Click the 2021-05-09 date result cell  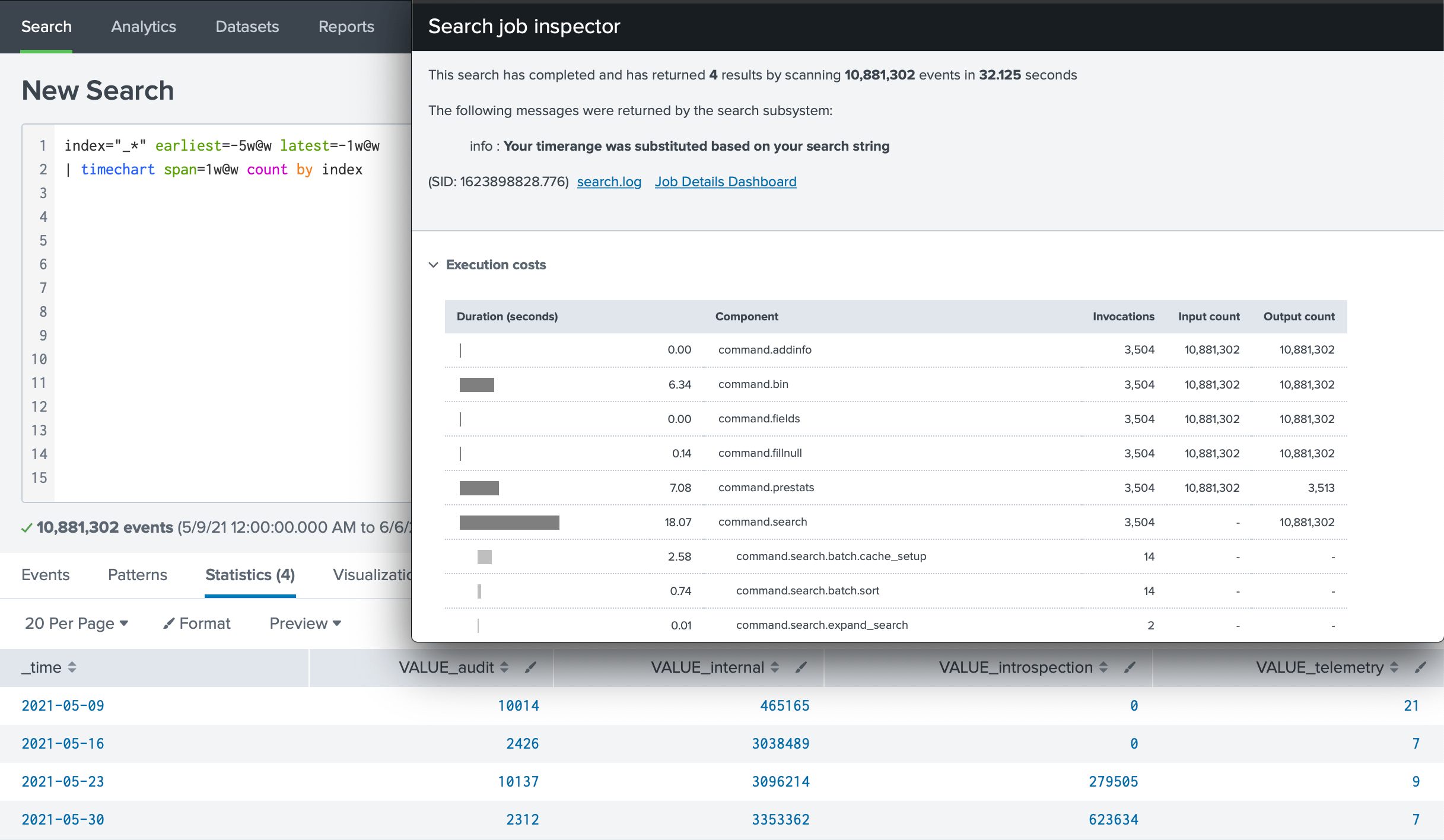[62, 706]
